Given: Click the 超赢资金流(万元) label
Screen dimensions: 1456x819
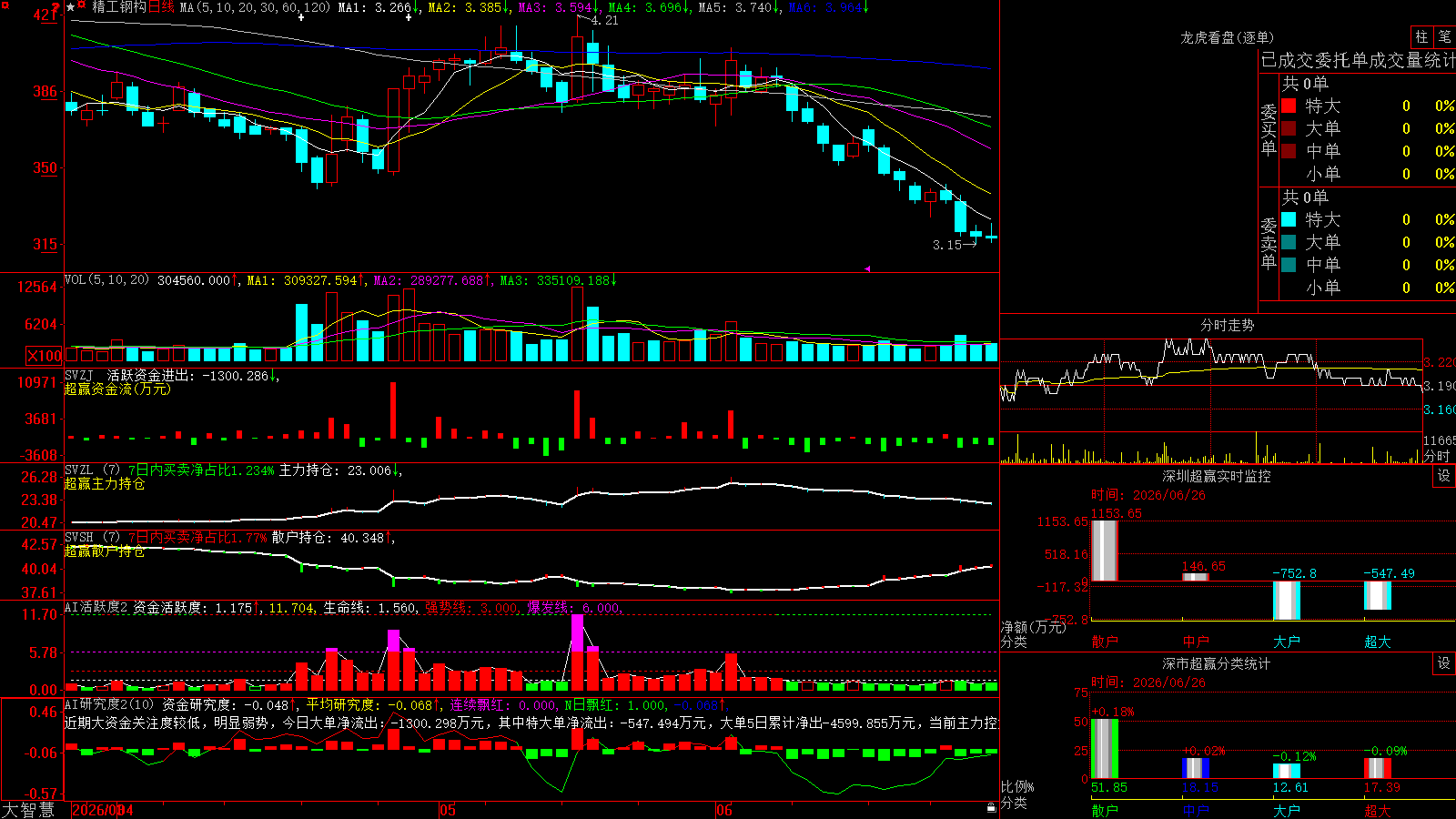Looking at the screenshot, I should [117, 389].
